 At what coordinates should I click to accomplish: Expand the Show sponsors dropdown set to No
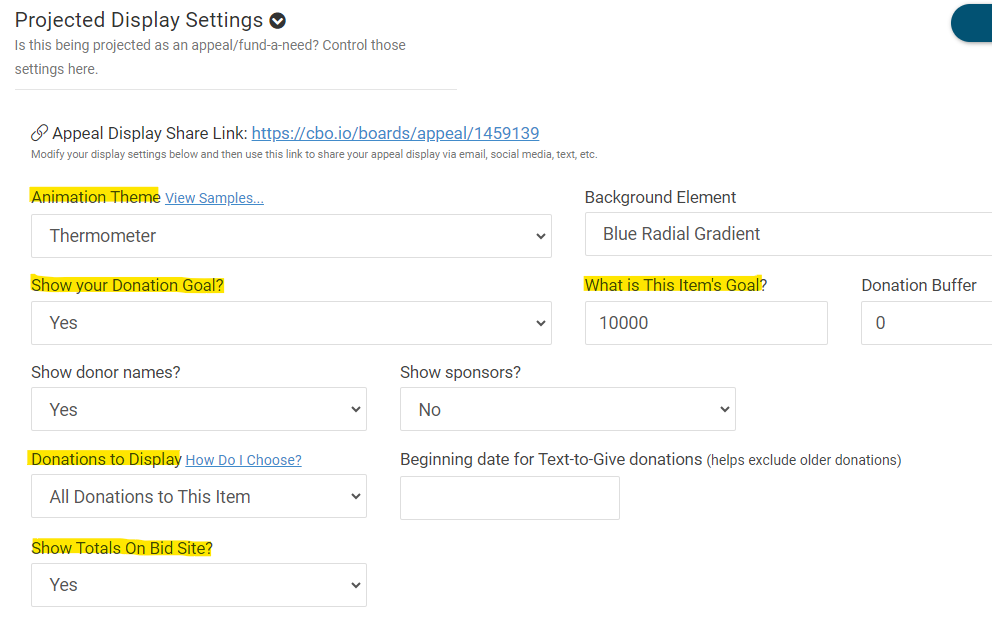click(x=567, y=410)
